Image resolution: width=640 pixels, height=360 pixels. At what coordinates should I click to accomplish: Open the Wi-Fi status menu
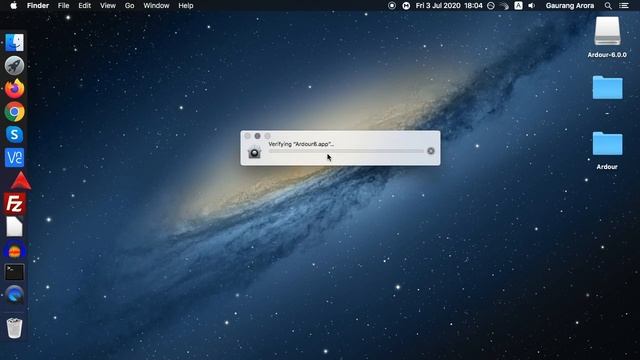504,6
